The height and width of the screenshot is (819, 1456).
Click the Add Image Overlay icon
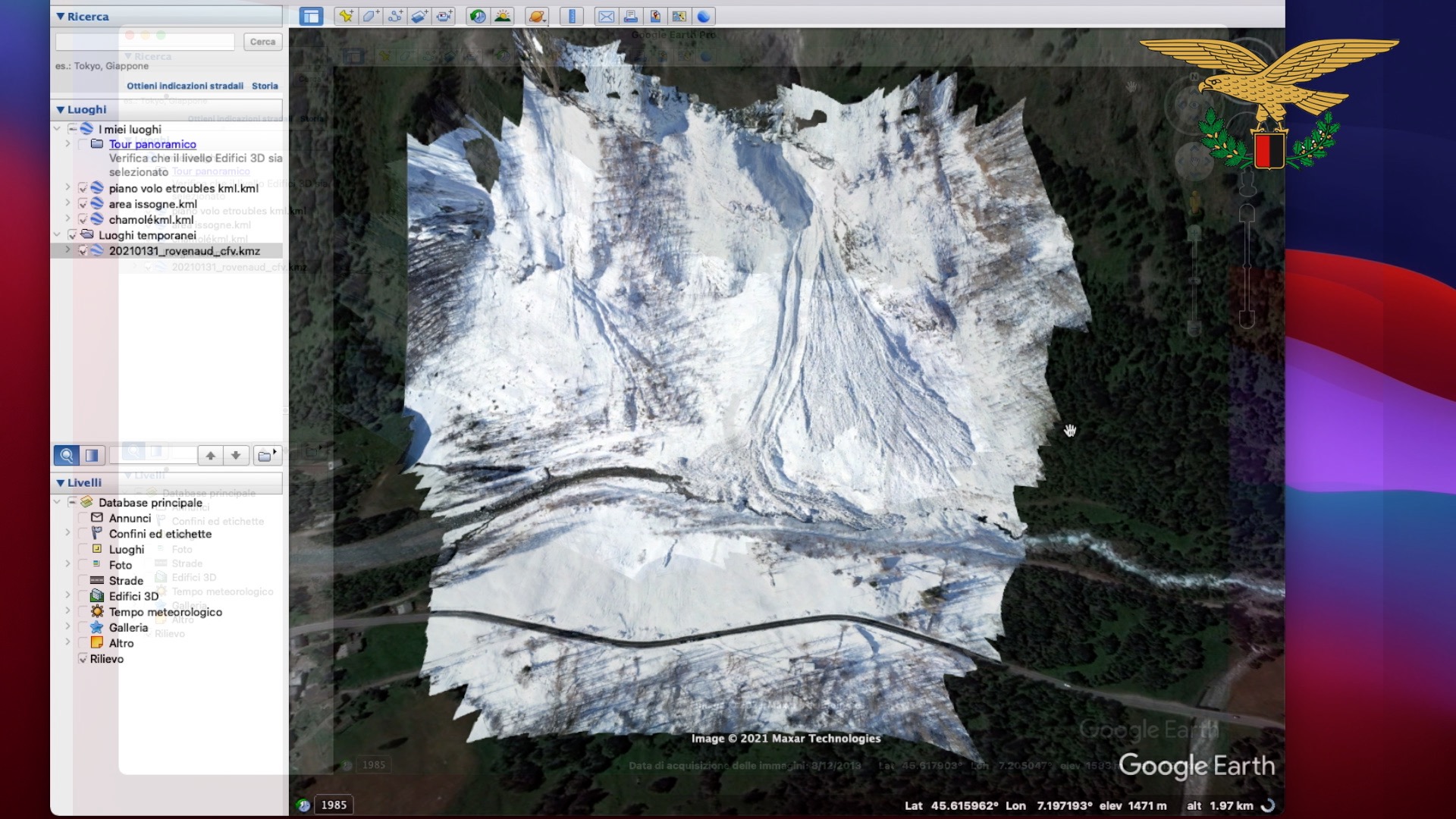tap(419, 16)
